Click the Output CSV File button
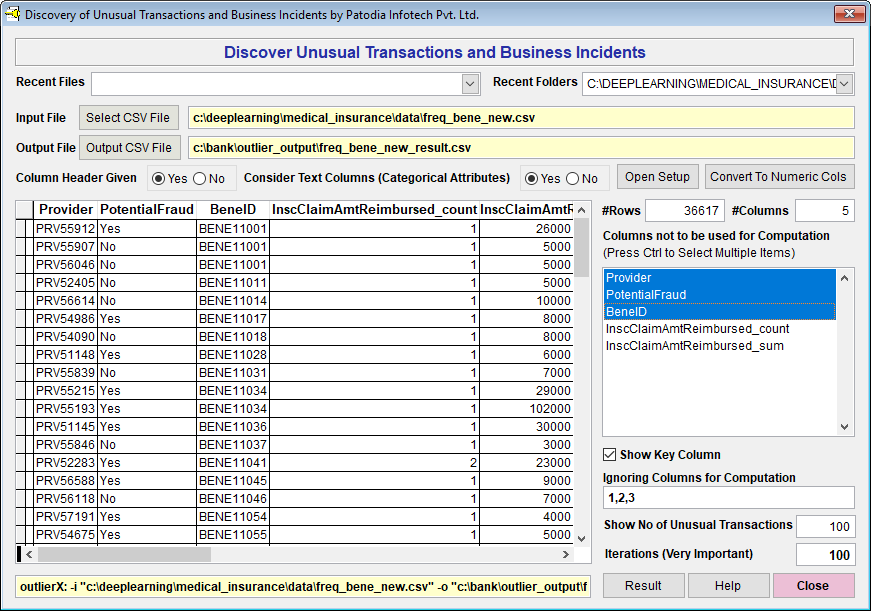This screenshot has height=611, width=871. [130, 148]
